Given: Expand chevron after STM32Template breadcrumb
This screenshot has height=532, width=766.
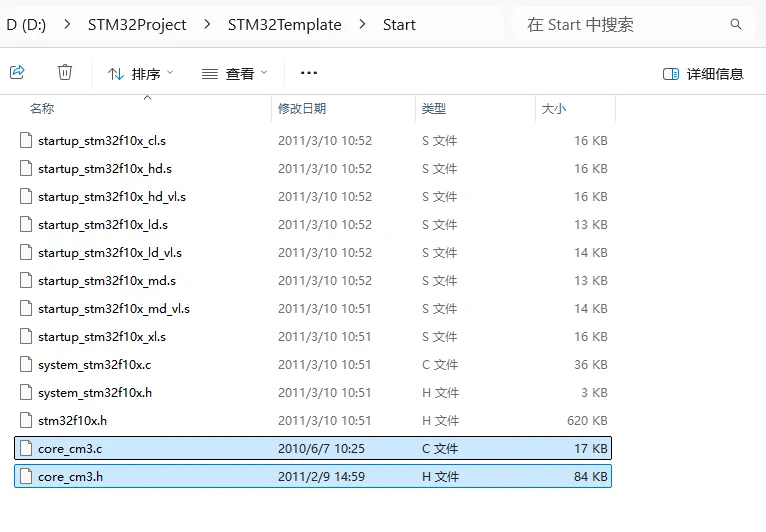Looking at the screenshot, I should click(x=362, y=24).
